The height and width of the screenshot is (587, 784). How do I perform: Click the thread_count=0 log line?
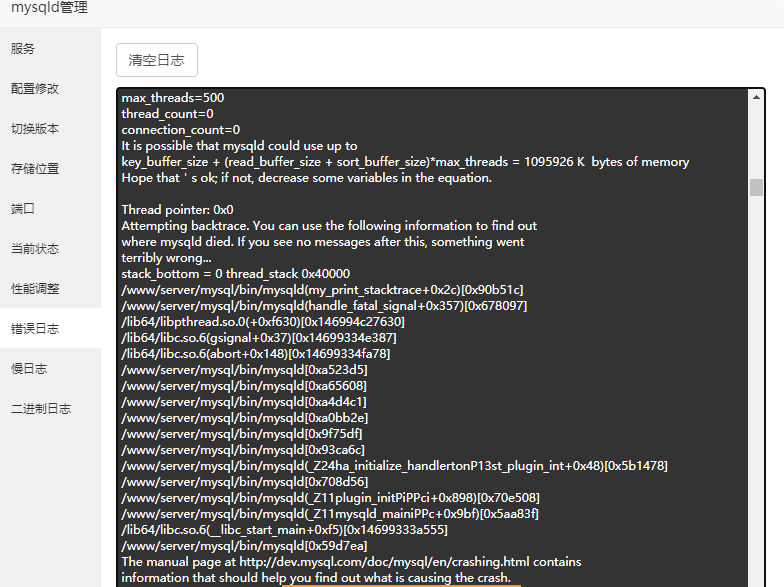[x=168, y=114]
